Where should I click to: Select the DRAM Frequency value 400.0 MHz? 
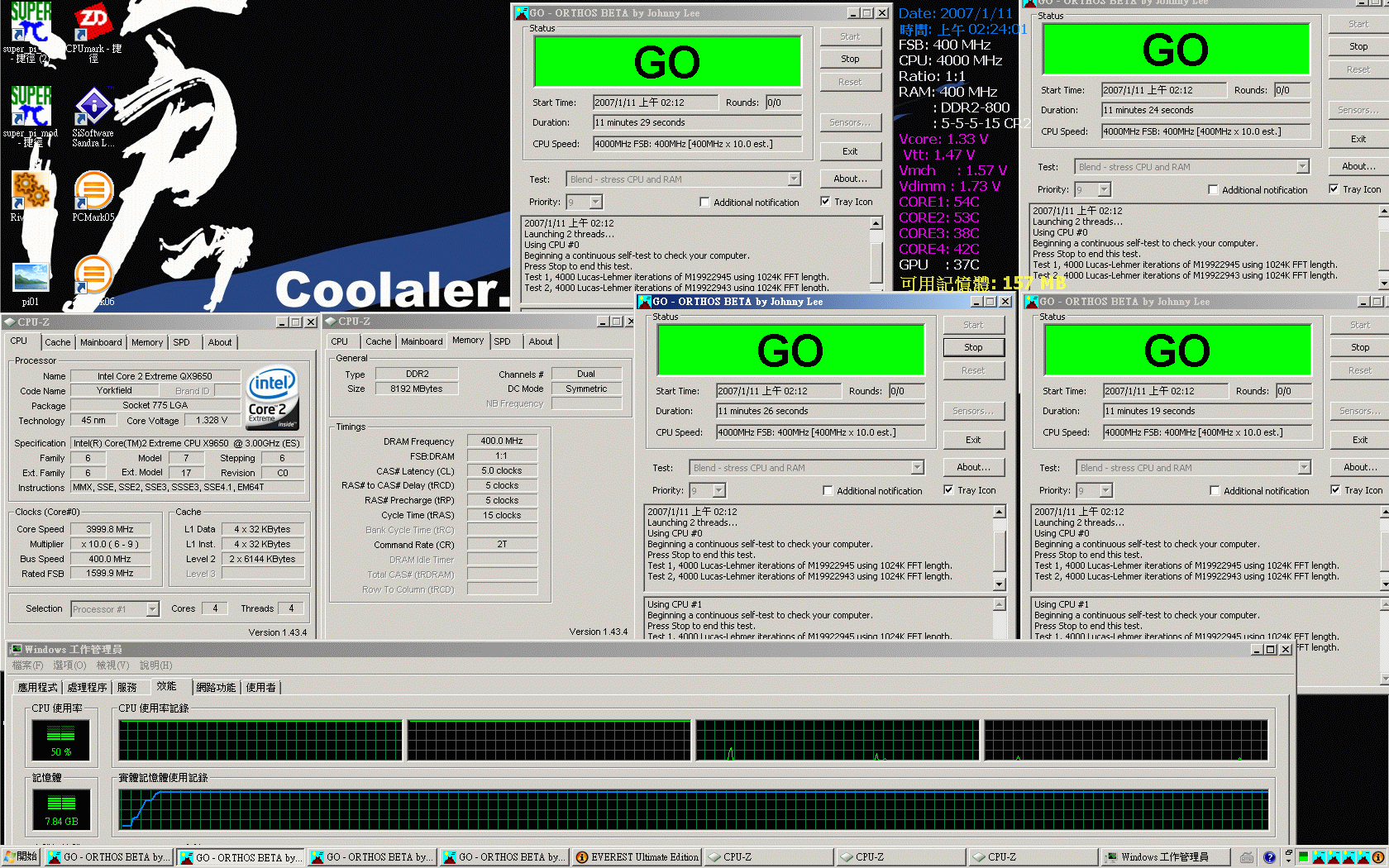(502, 441)
